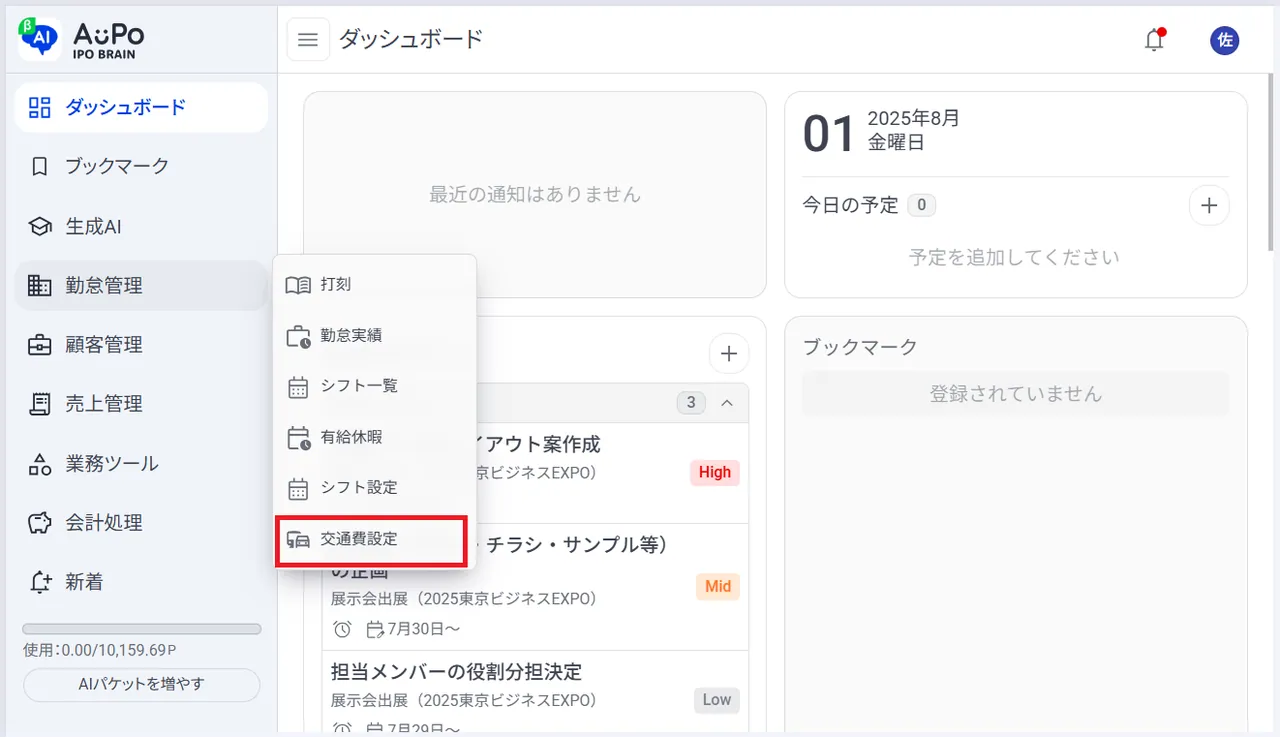
Task: Click the 顧客管理 briefcase icon
Action: (39, 345)
